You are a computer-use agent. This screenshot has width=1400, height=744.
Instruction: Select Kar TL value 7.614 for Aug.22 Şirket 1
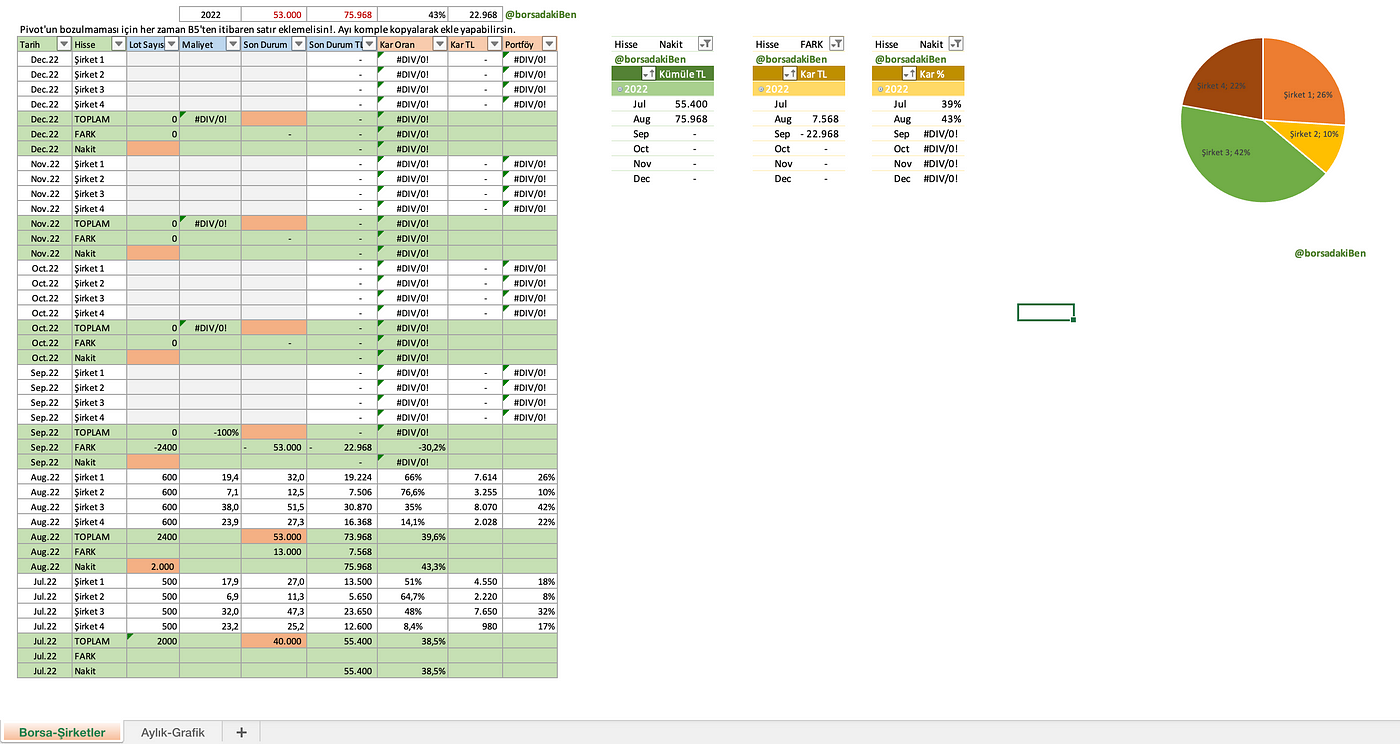(x=475, y=477)
